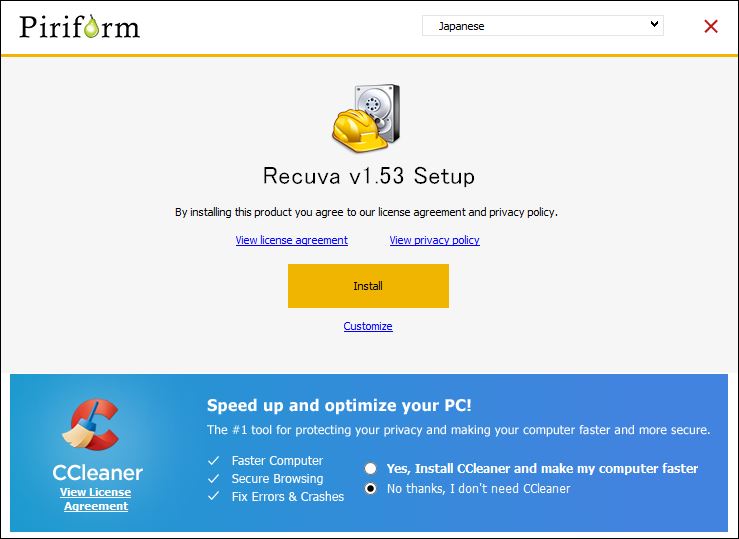Viewport: 739px width, 539px height.
Task: Click the Piriform logo
Action: (x=80, y=27)
